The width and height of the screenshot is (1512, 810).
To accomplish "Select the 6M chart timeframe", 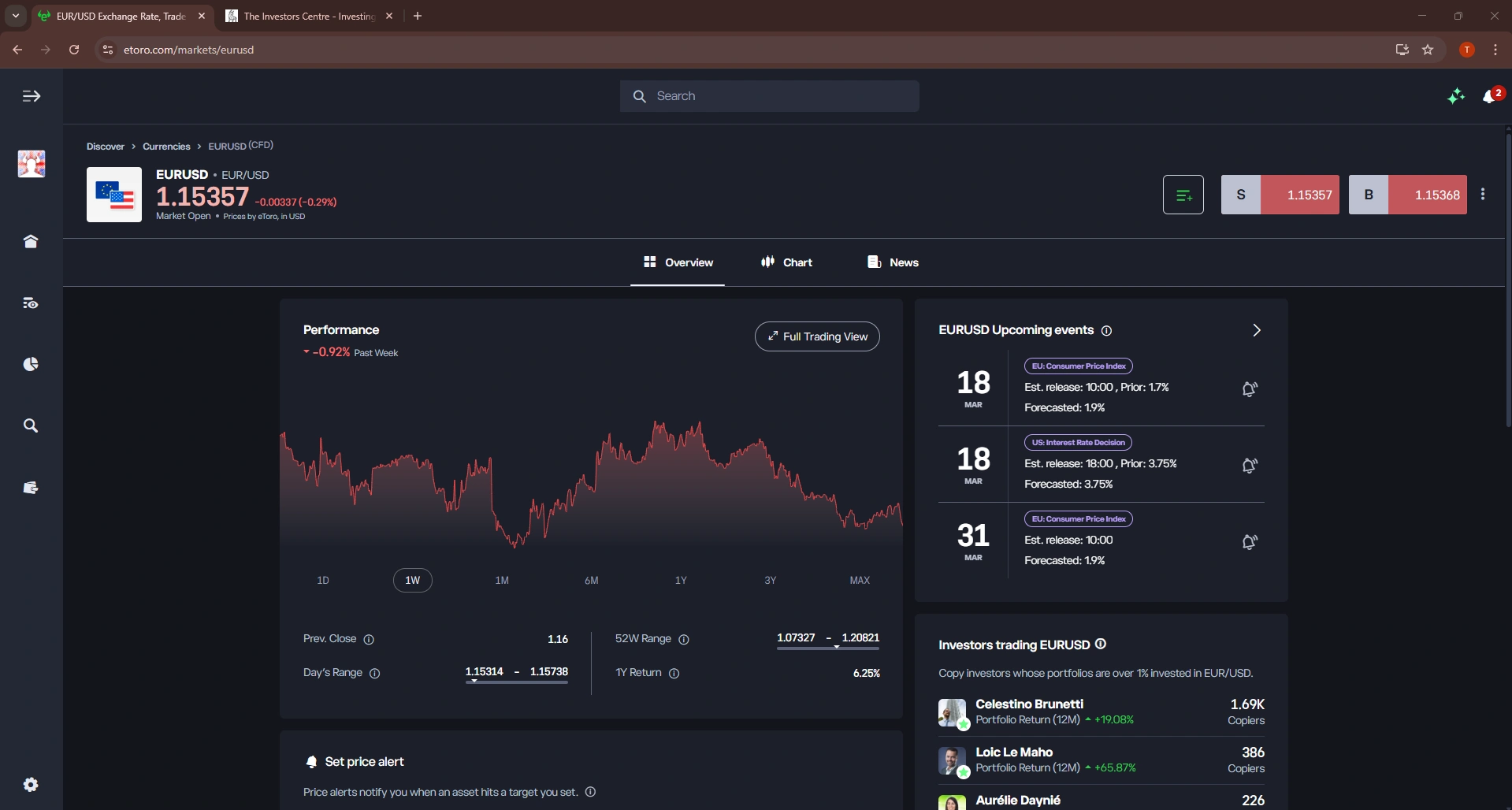I will tap(592, 580).
